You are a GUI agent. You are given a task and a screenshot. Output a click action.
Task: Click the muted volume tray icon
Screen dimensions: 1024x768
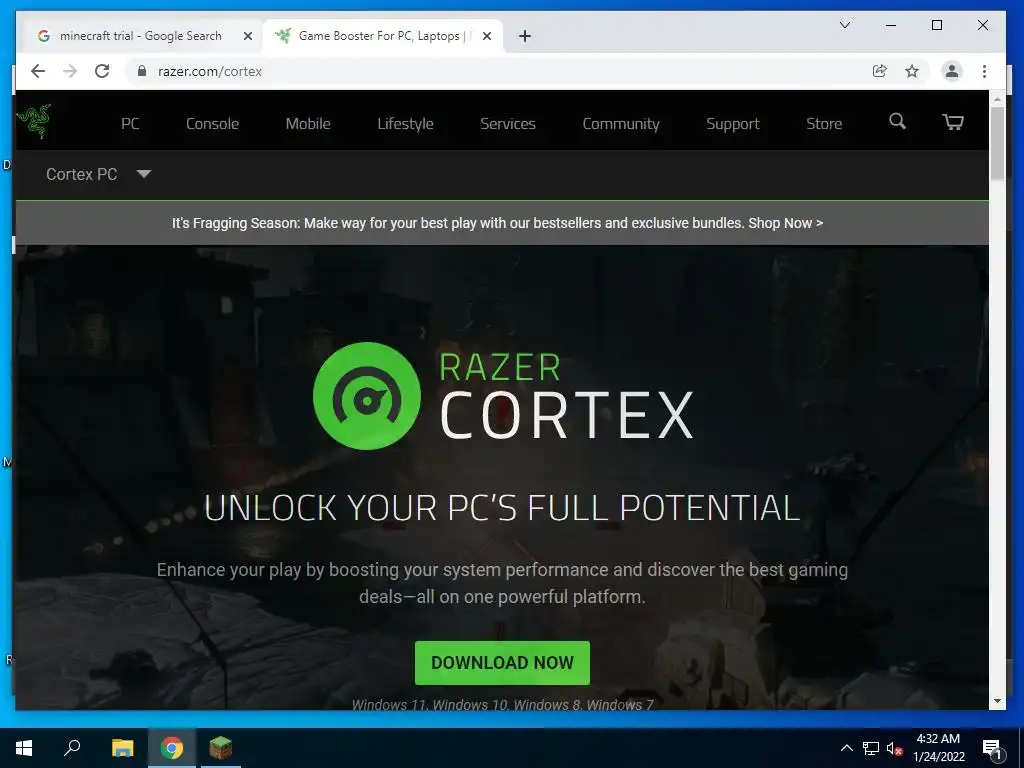tap(894, 748)
